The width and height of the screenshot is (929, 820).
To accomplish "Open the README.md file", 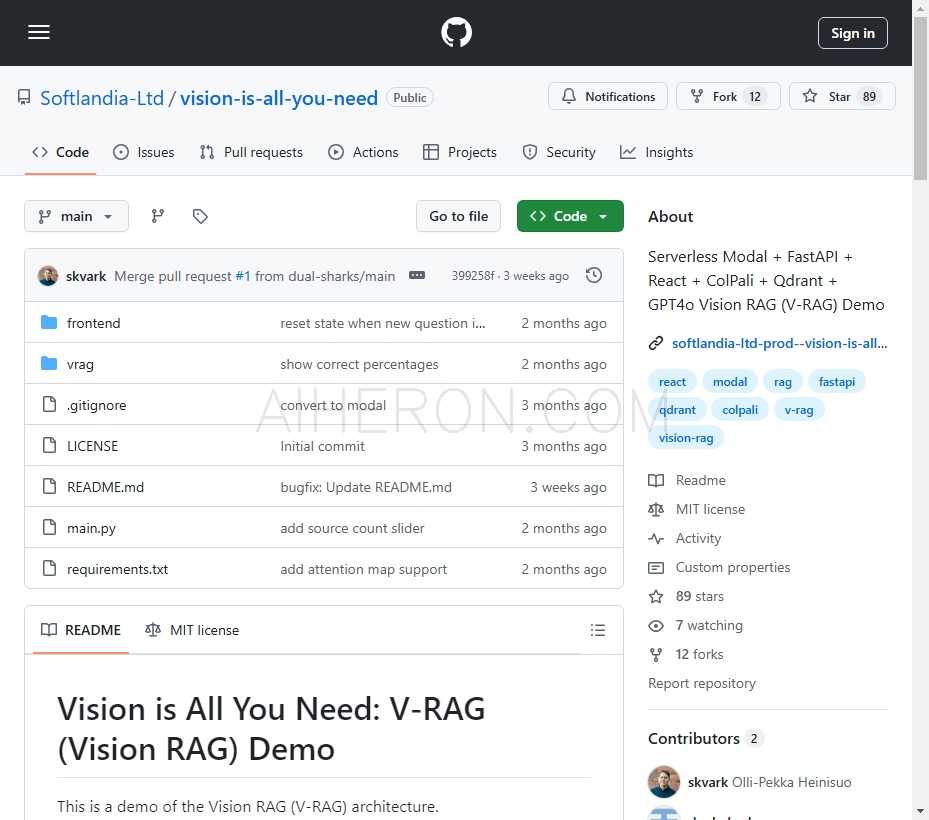I will click(x=105, y=487).
